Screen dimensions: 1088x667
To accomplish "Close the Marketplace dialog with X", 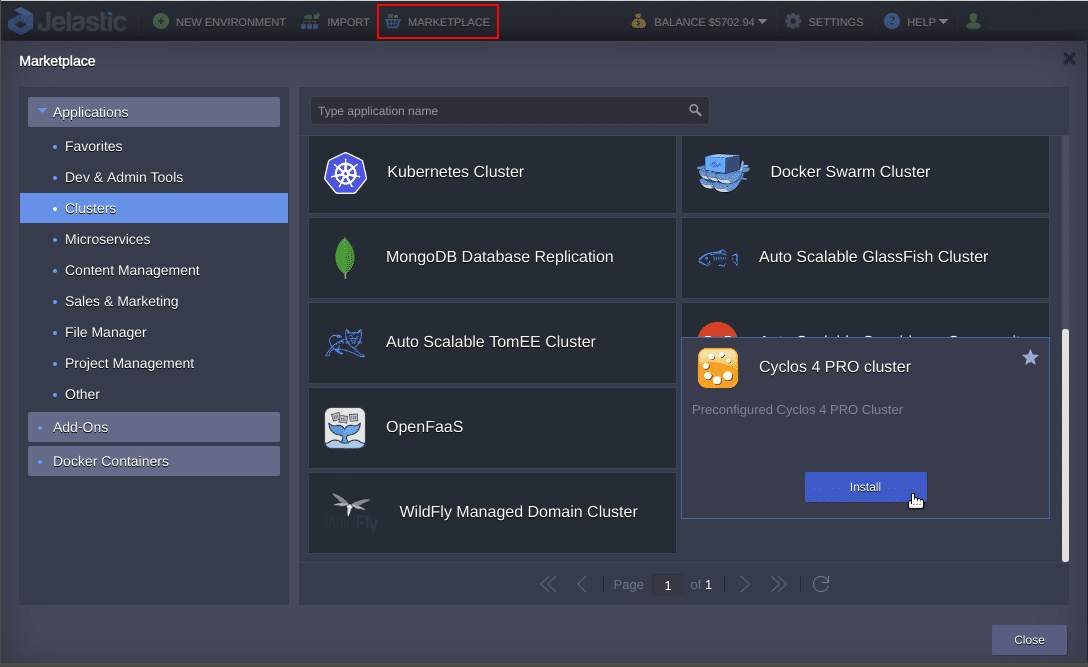I will 1069,59.
